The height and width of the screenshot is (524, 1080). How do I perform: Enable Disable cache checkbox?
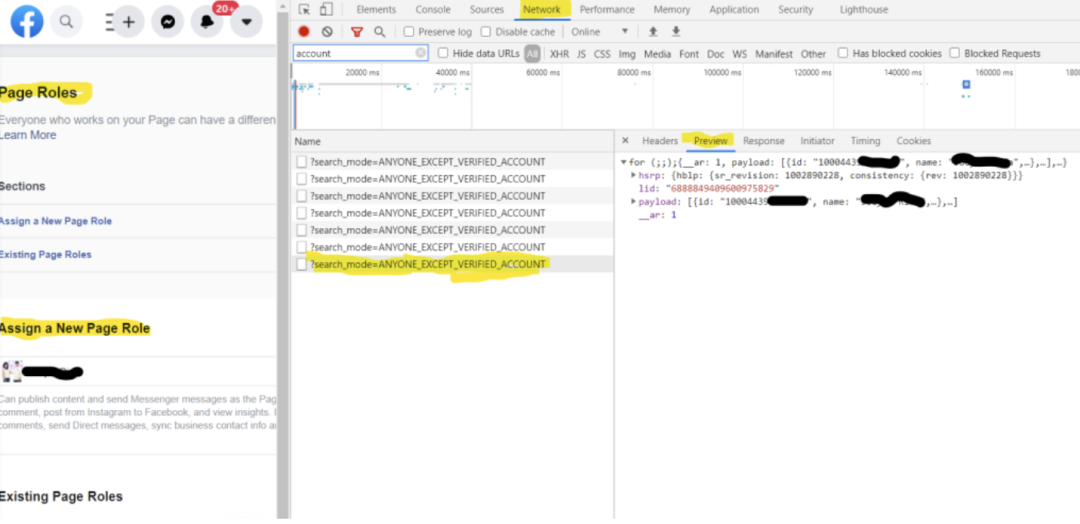tap(486, 32)
